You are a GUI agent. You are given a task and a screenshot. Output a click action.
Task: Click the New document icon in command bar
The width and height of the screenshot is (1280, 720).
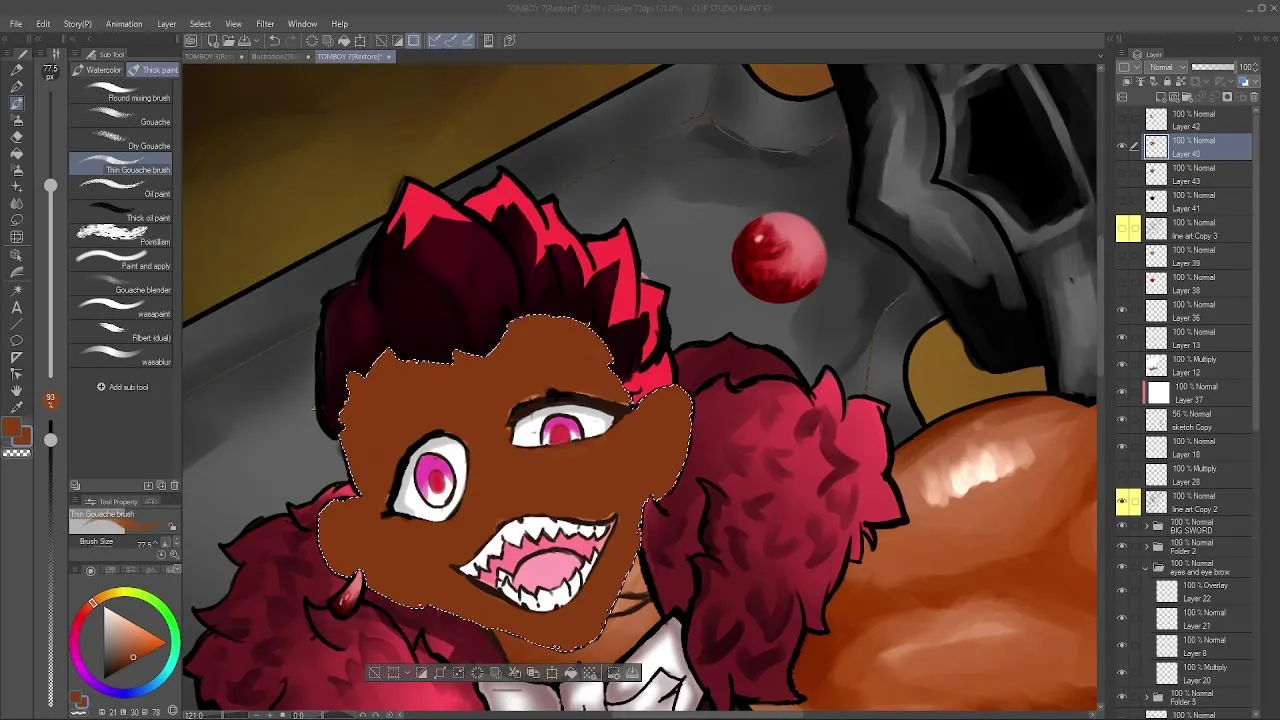pos(213,41)
